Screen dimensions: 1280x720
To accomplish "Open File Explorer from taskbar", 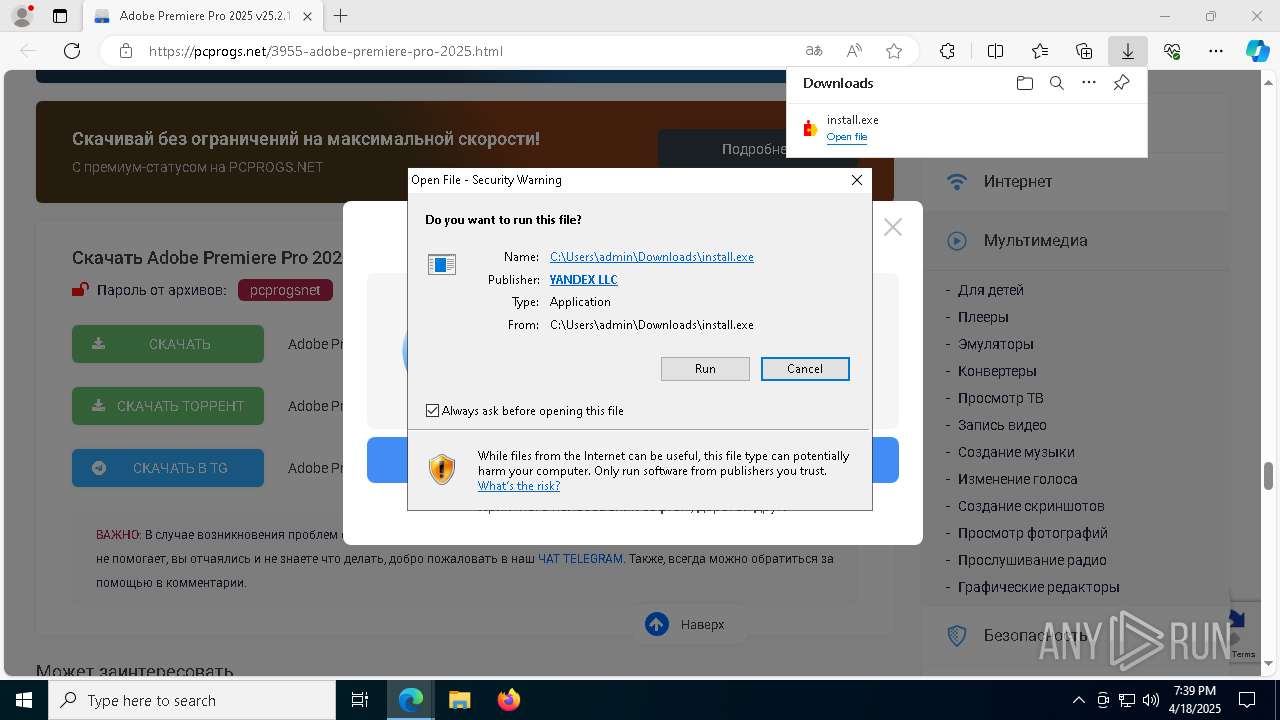I will (459, 700).
